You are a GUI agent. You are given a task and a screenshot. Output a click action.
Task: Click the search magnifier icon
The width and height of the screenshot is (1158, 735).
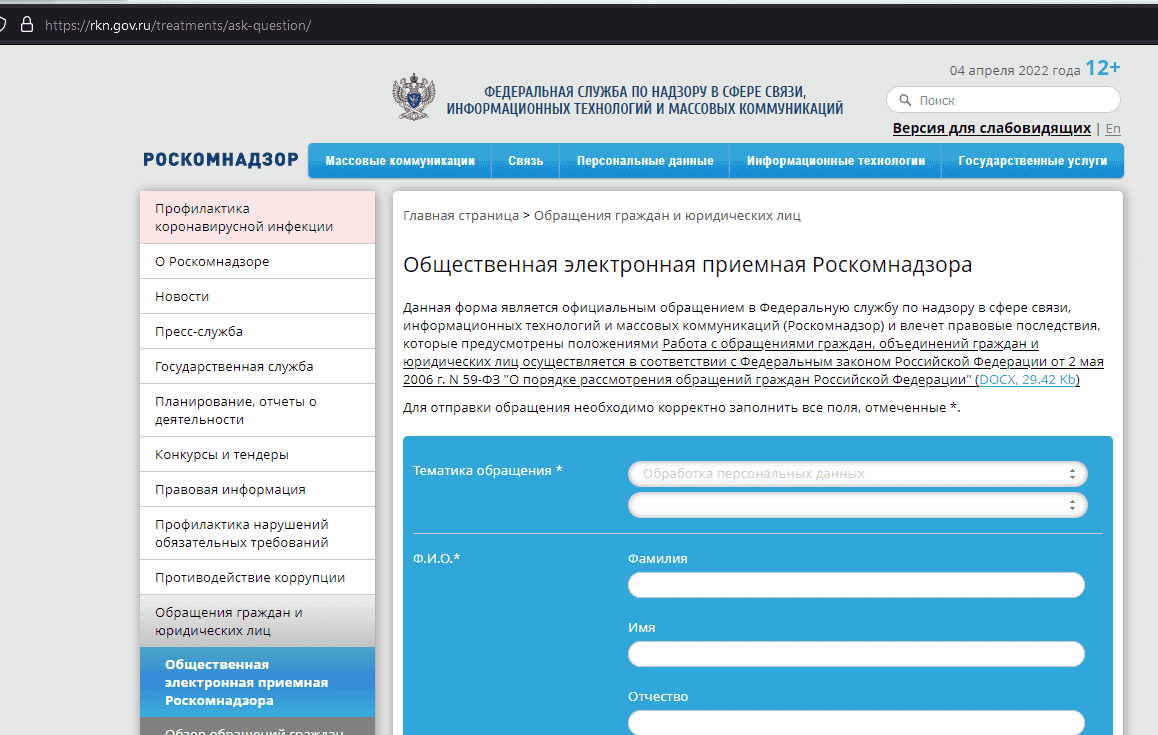pos(905,100)
